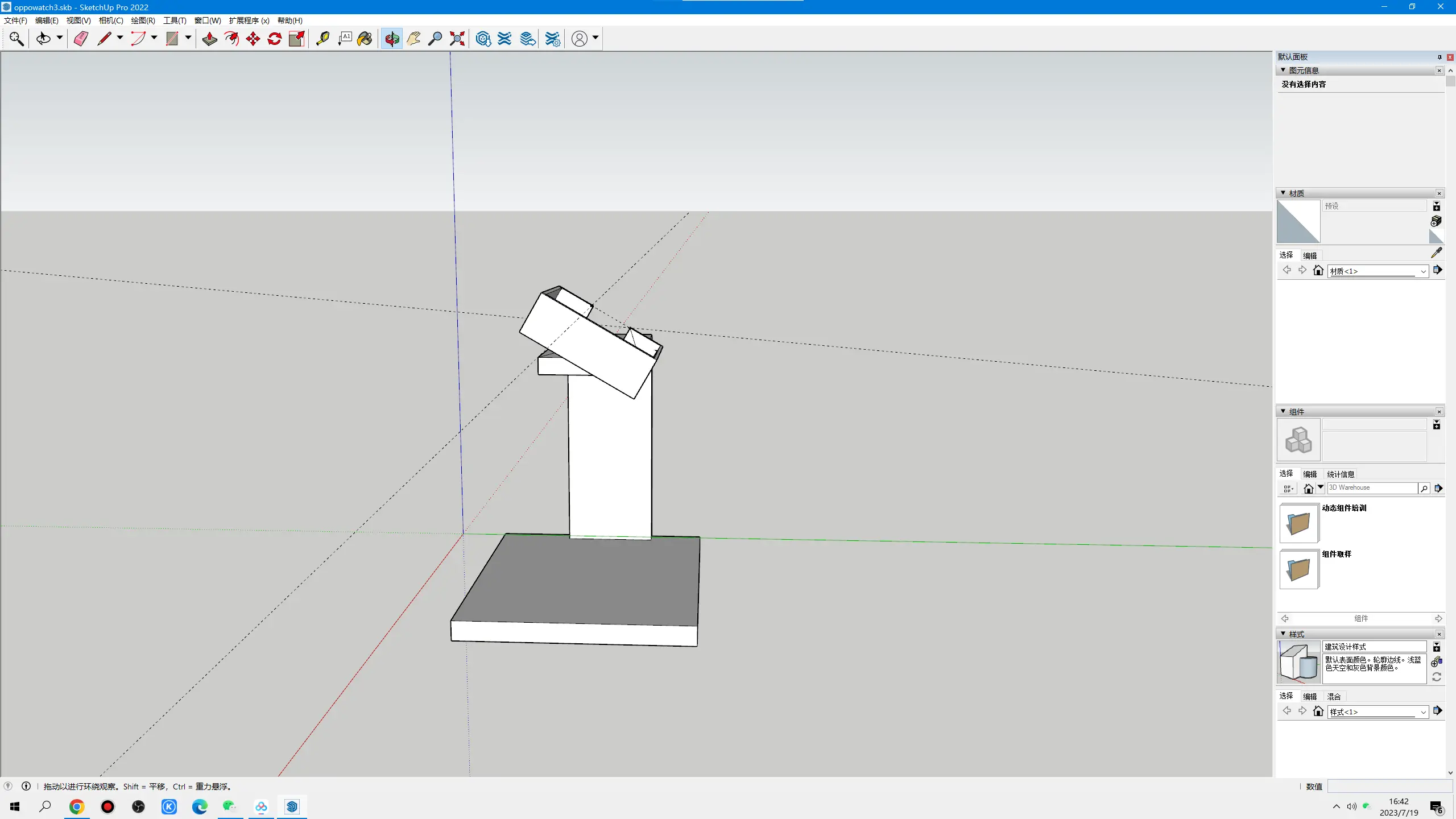Viewport: 1456px width, 819px height.
Task: Activate the Pan hand tool
Action: tap(413, 39)
